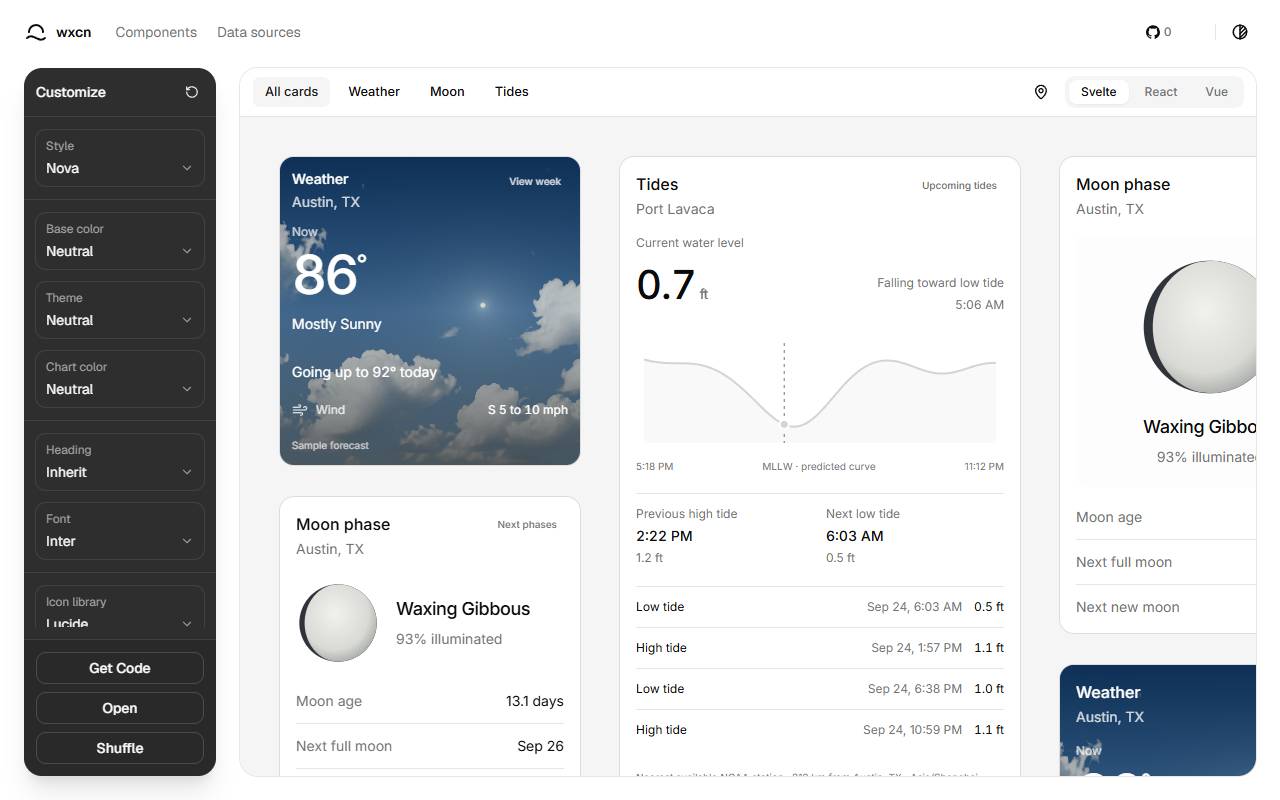
Task: Click the current-time marker on tide chart
Action: [784, 424]
